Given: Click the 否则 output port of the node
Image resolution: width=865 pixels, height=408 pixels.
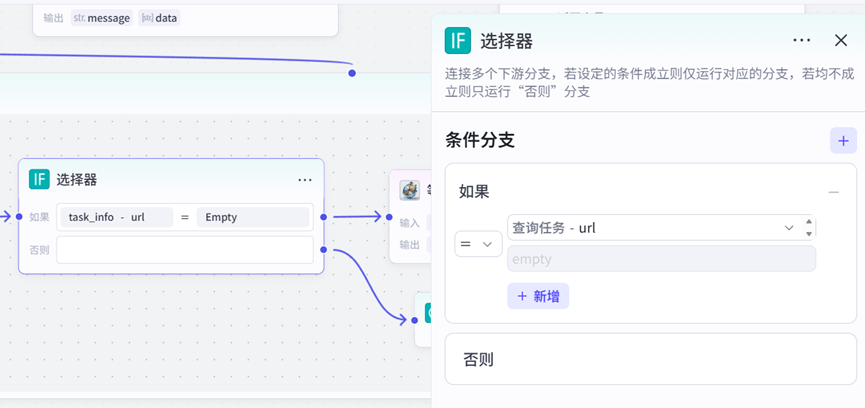Looking at the screenshot, I should (324, 250).
